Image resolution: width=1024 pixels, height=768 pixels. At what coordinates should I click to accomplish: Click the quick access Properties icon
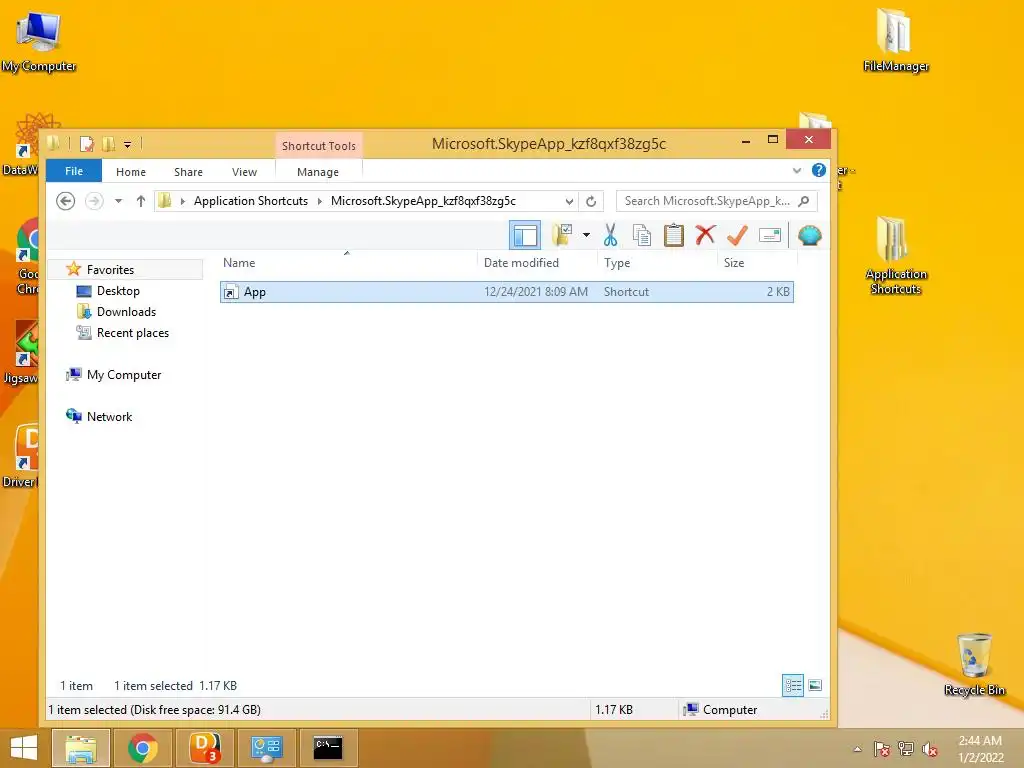tap(87, 144)
